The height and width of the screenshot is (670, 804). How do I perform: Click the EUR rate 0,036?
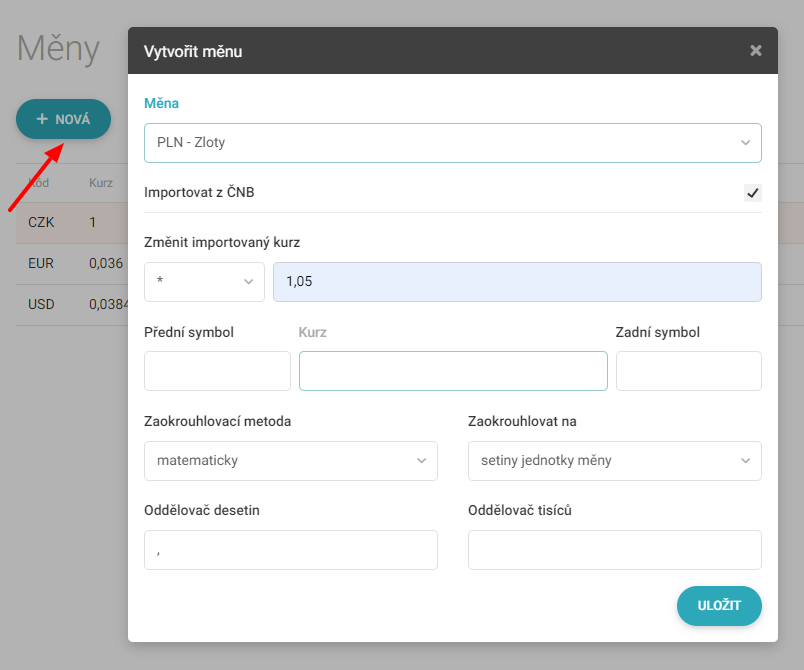click(x=106, y=263)
